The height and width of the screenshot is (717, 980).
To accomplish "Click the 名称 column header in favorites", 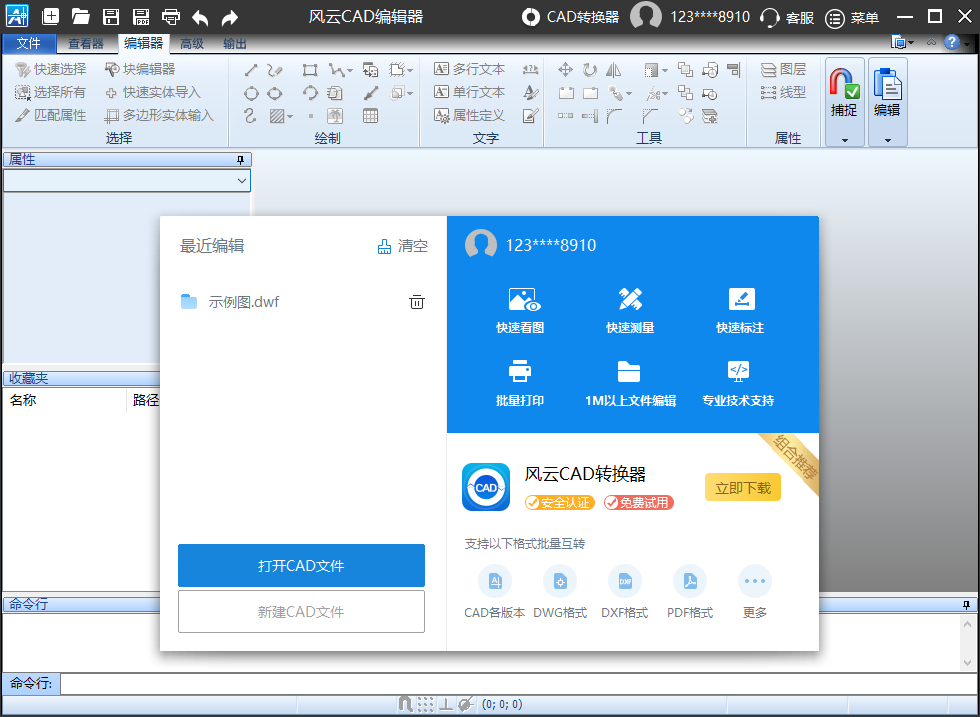I will pos(23,401).
